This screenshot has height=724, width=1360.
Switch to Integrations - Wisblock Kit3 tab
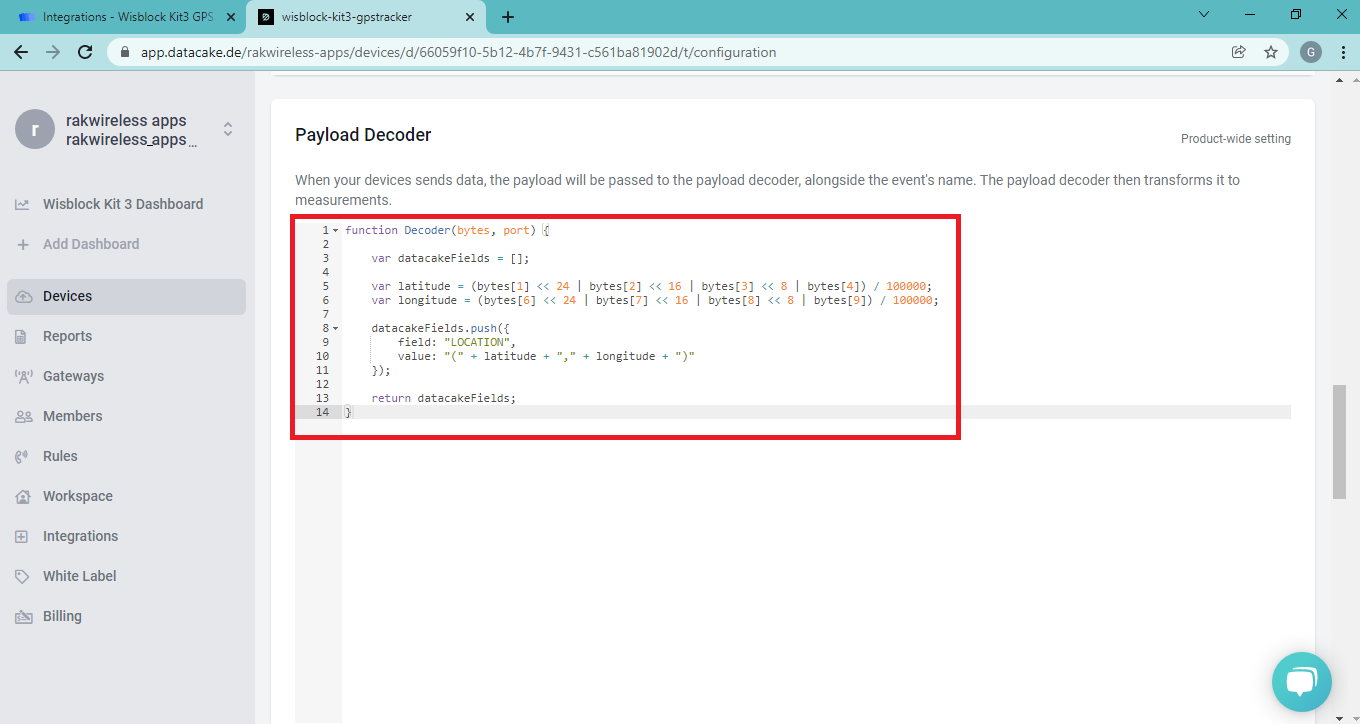(x=127, y=17)
